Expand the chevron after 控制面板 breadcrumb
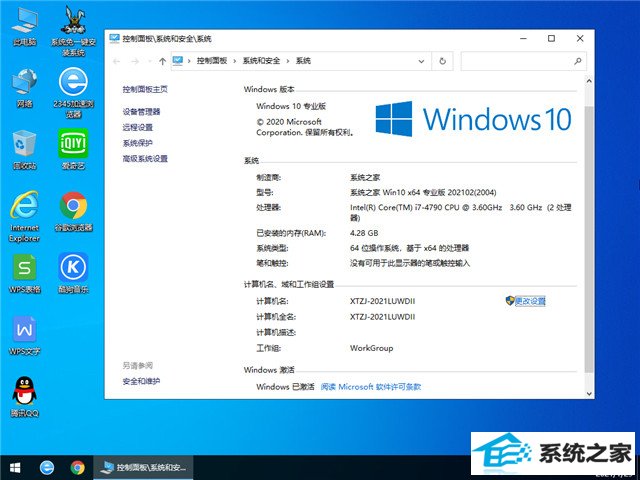Viewport: 640px width, 480px height. tap(235, 61)
